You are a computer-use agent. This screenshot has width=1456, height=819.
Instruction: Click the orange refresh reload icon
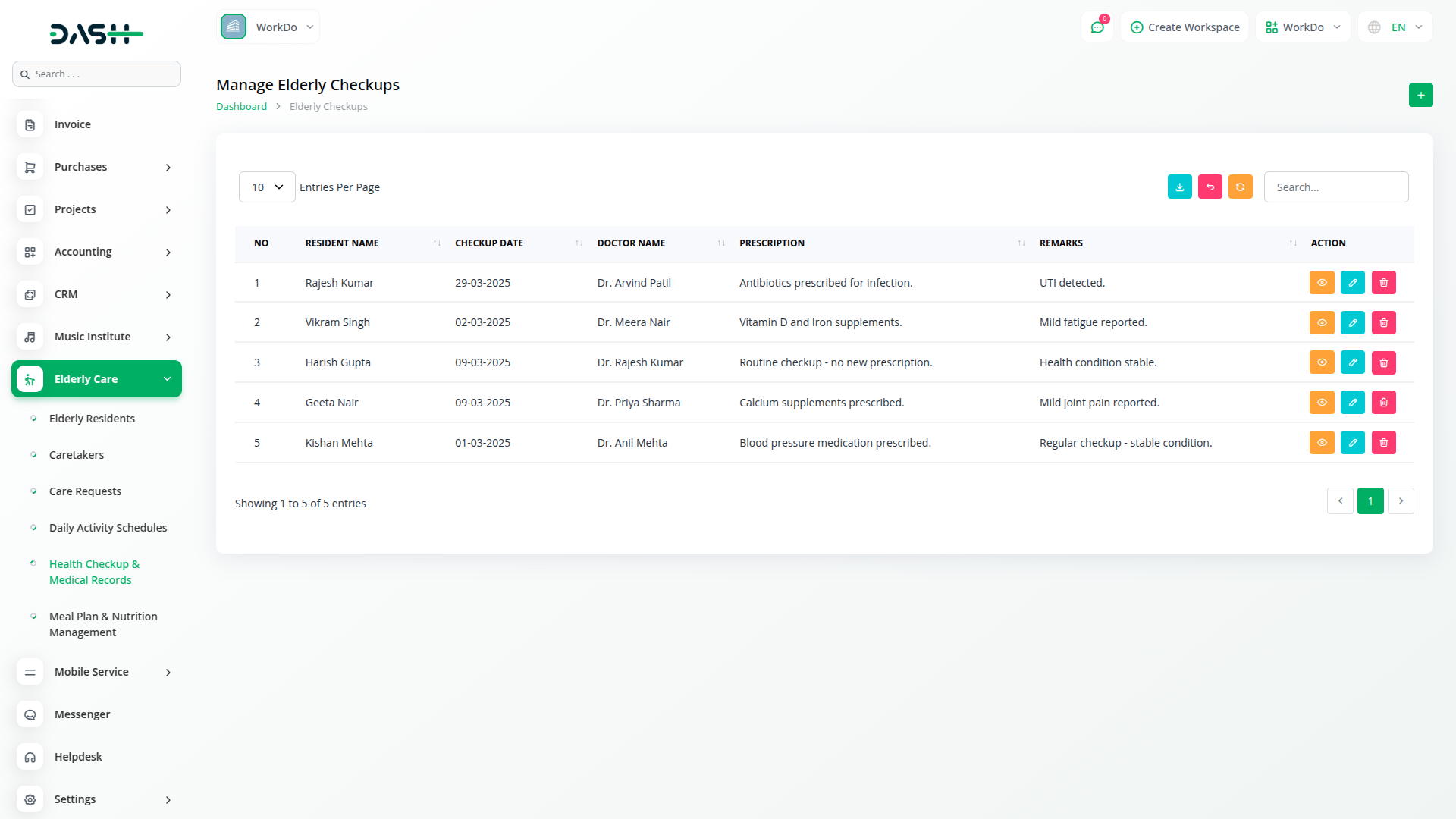point(1240,187)
